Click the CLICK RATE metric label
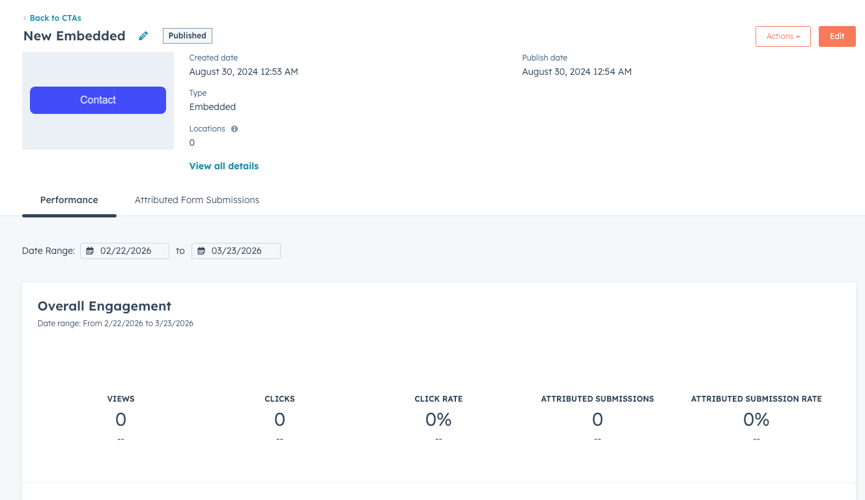Screen dimensions: 865x500 pyautogui.click(x=439, y=399)
